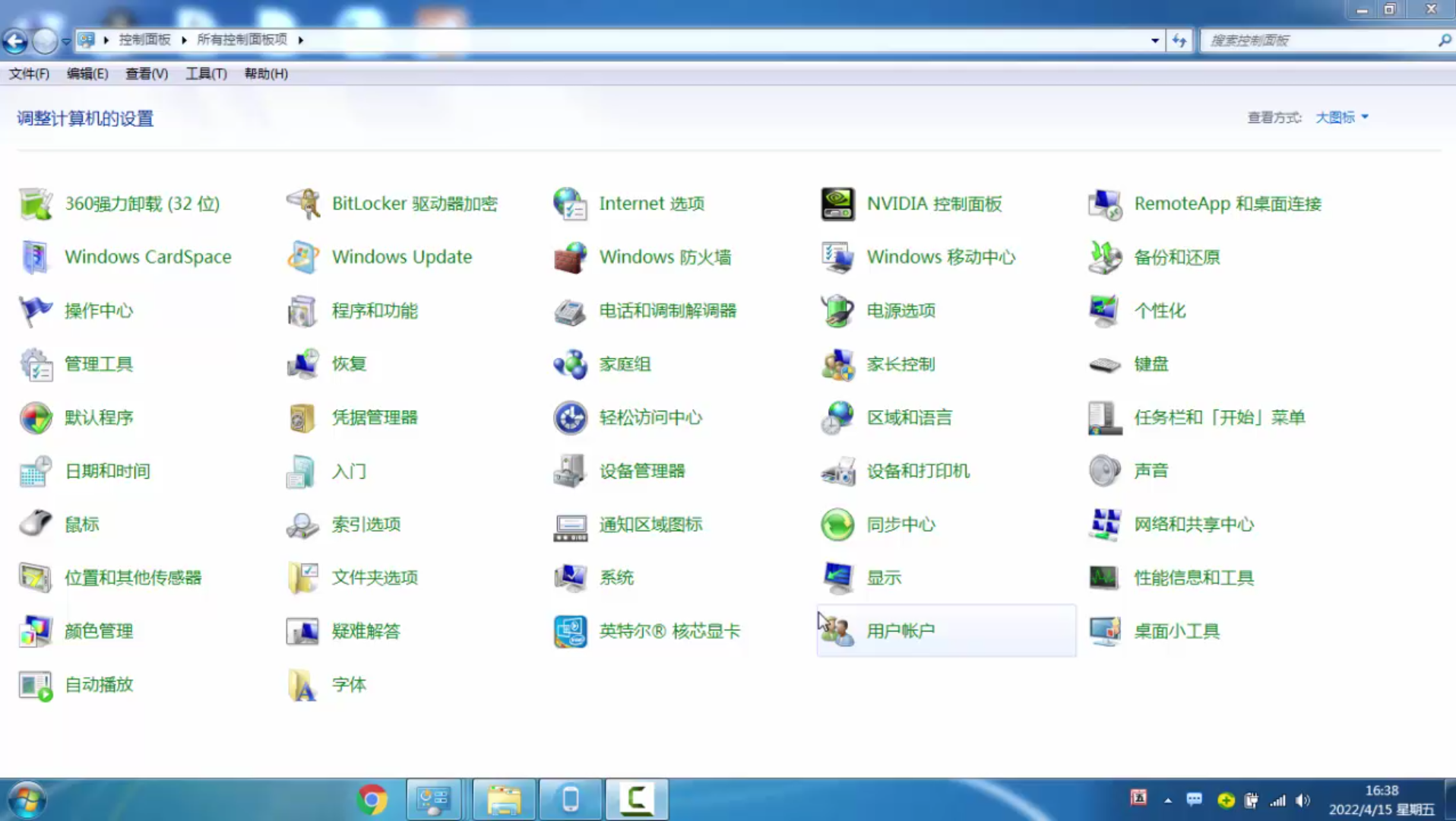The image size is (1456, 821).
Task: Click the 任务栏和「开始」菜单 link
Action: click(x=1220, y=417)
